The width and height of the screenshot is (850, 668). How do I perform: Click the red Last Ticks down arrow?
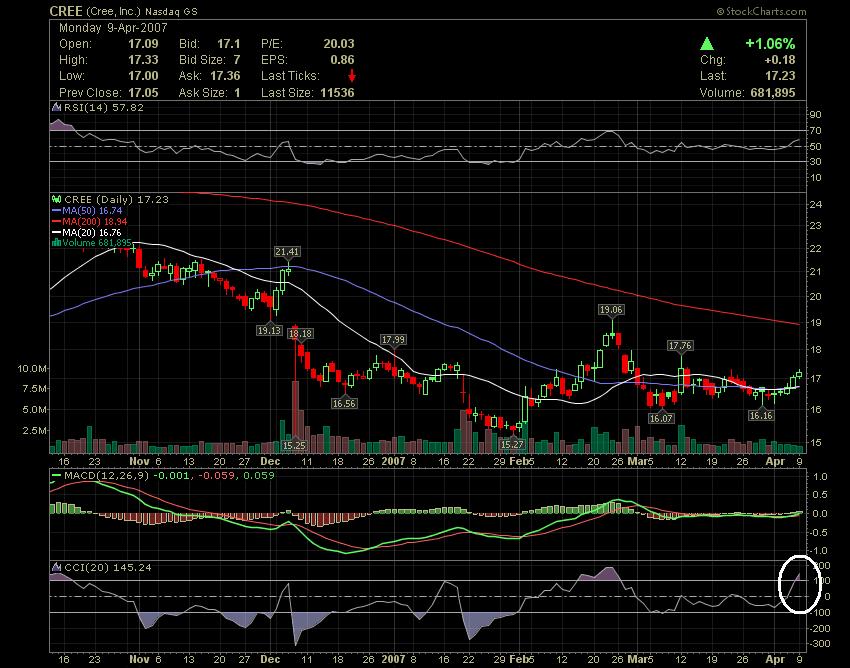[352, 75]
